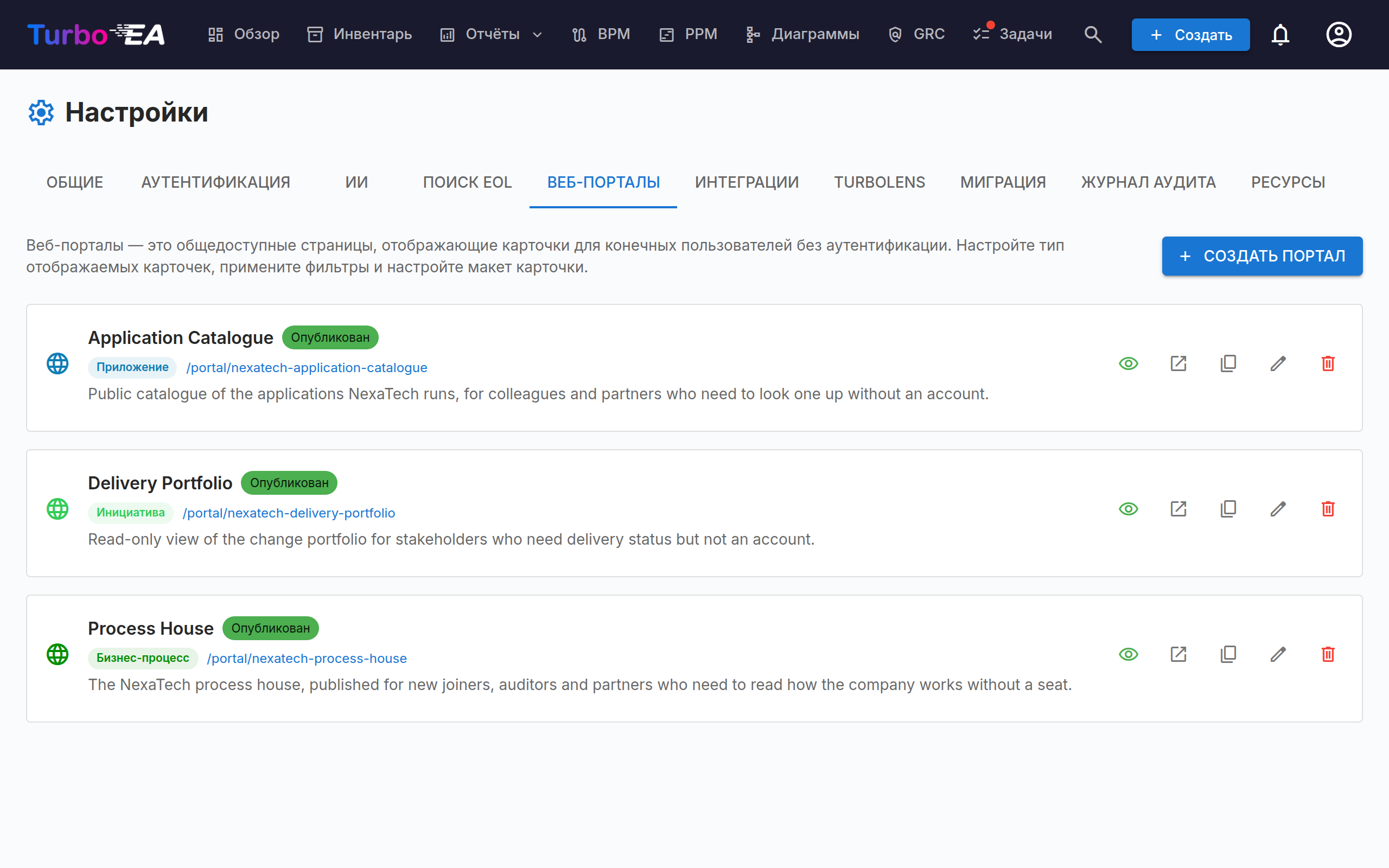
Task: Open the user account menu
Action: point(1339,34)
